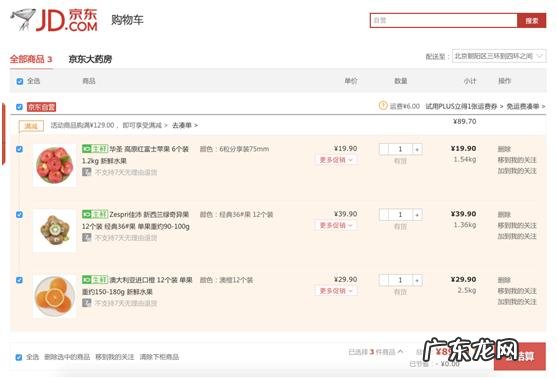557x379 pixels.
Task: Increase the orange item quantity with plus
Action: [x=417, y=280]
